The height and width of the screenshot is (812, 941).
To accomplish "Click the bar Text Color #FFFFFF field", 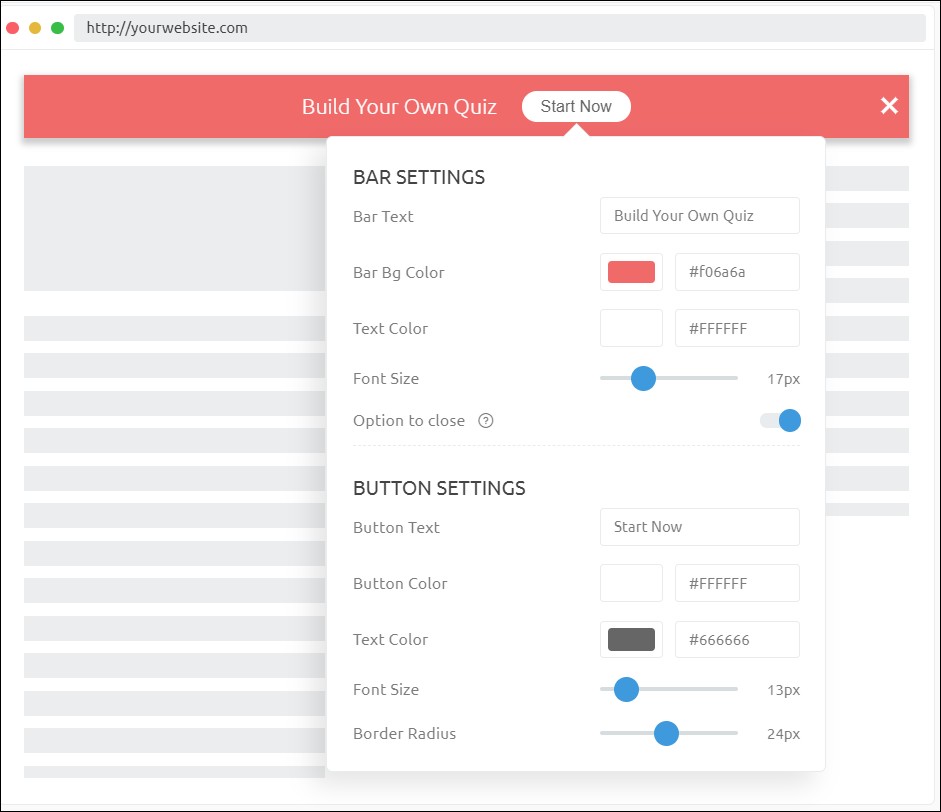I will tap(737, 328).
